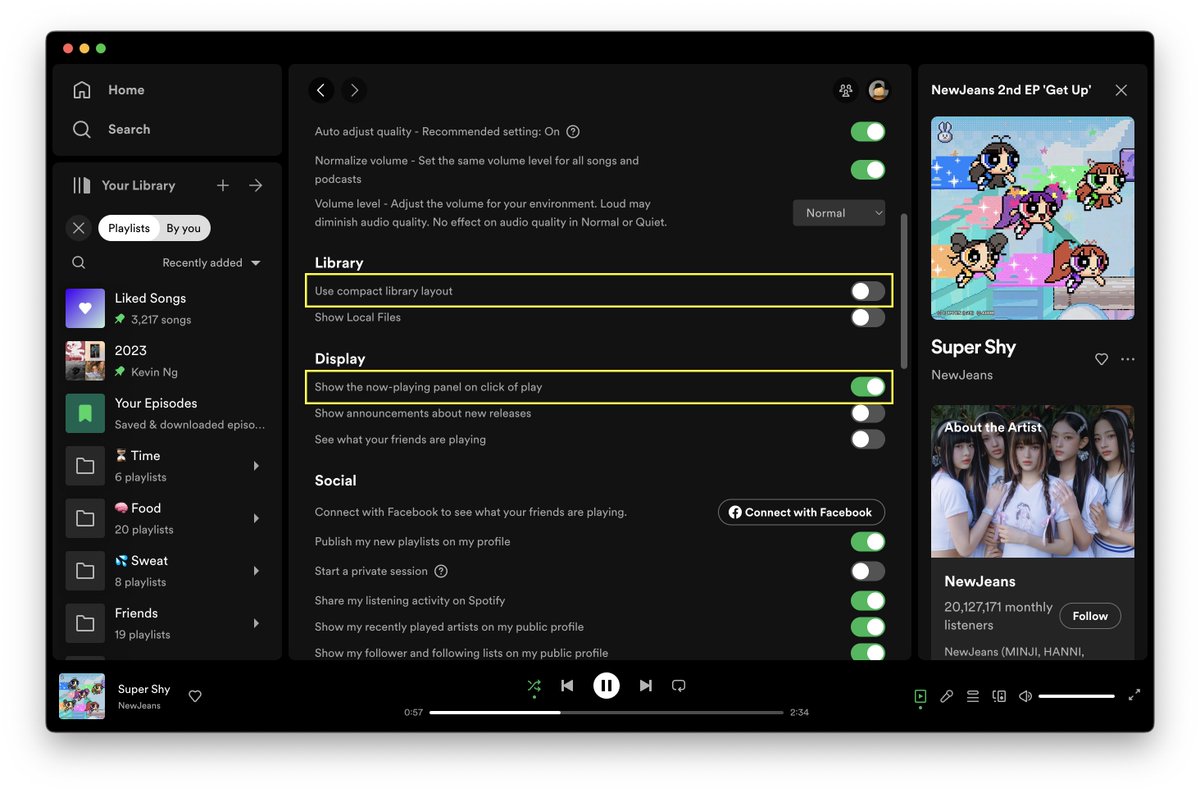Turn off Normalize volume

point(868,170)
